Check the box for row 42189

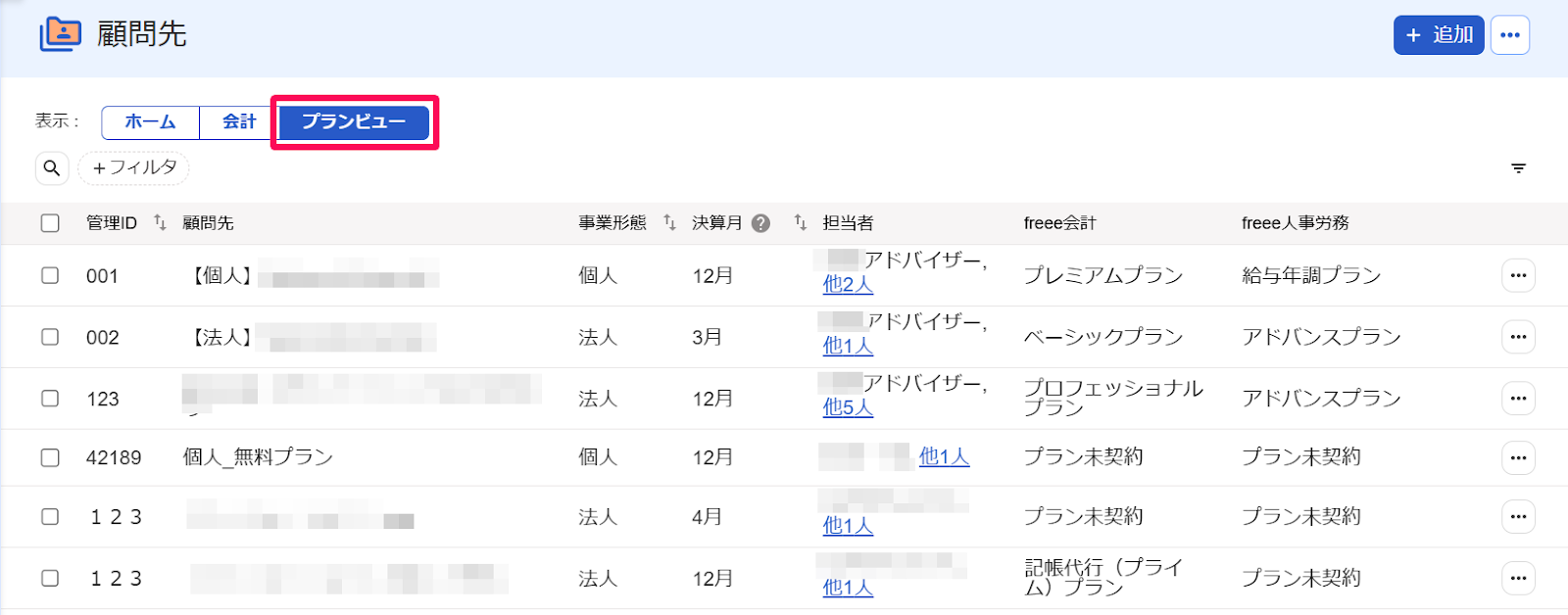coord(50,457)
